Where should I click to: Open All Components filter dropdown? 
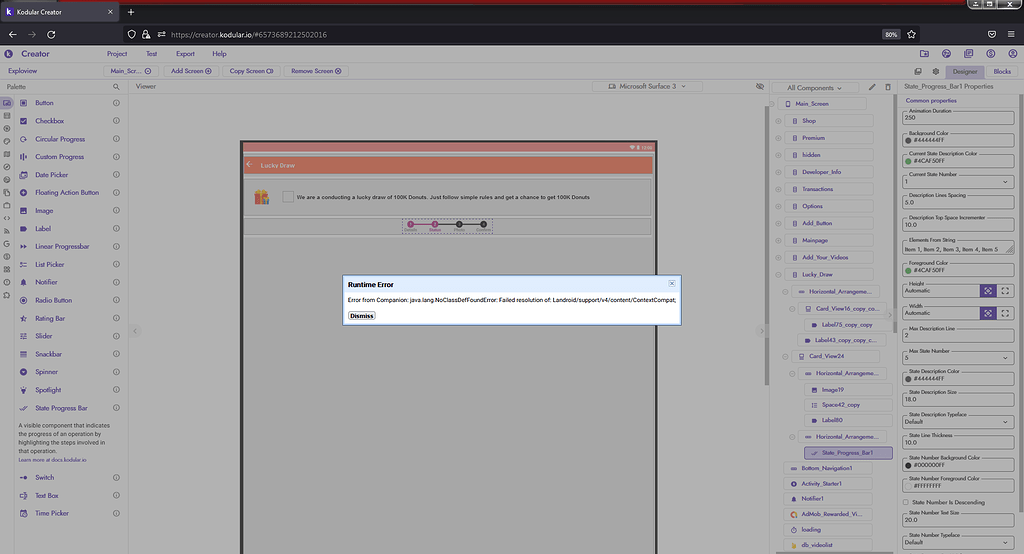point(814,88)
